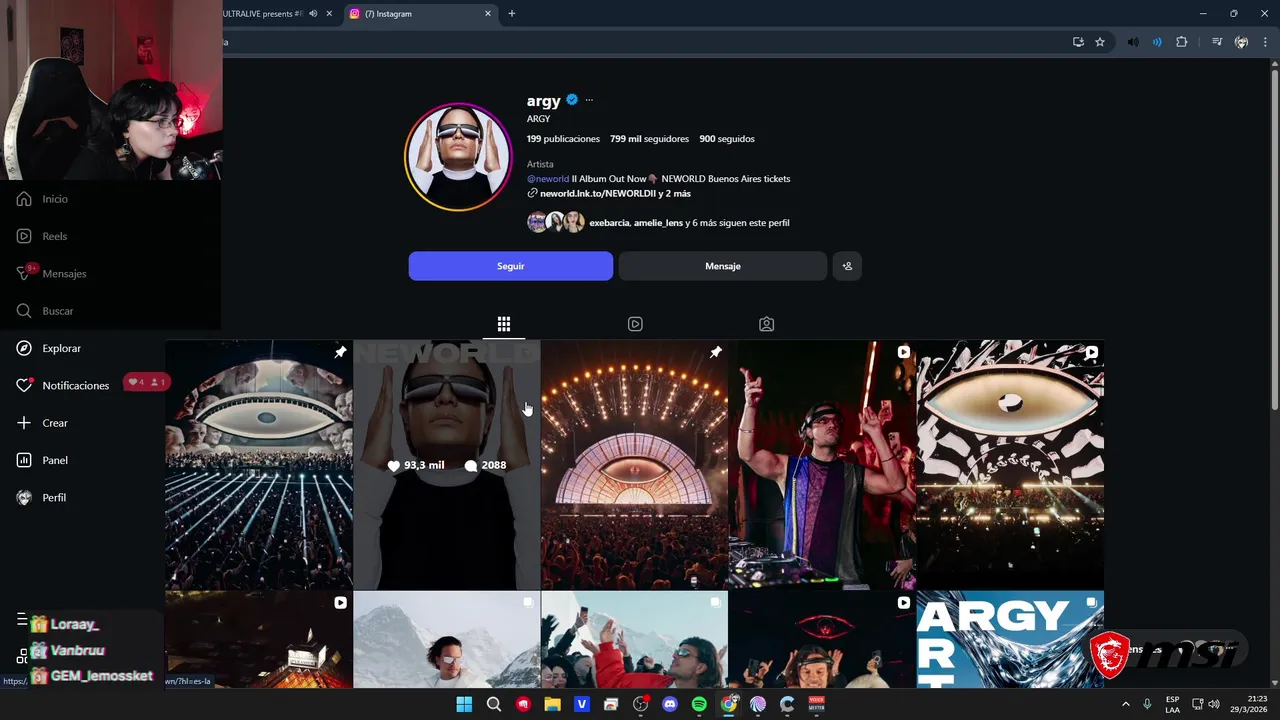Open the browser extensions puzzle icon
Viewport: 1280px width, 720px height.
1181,42
